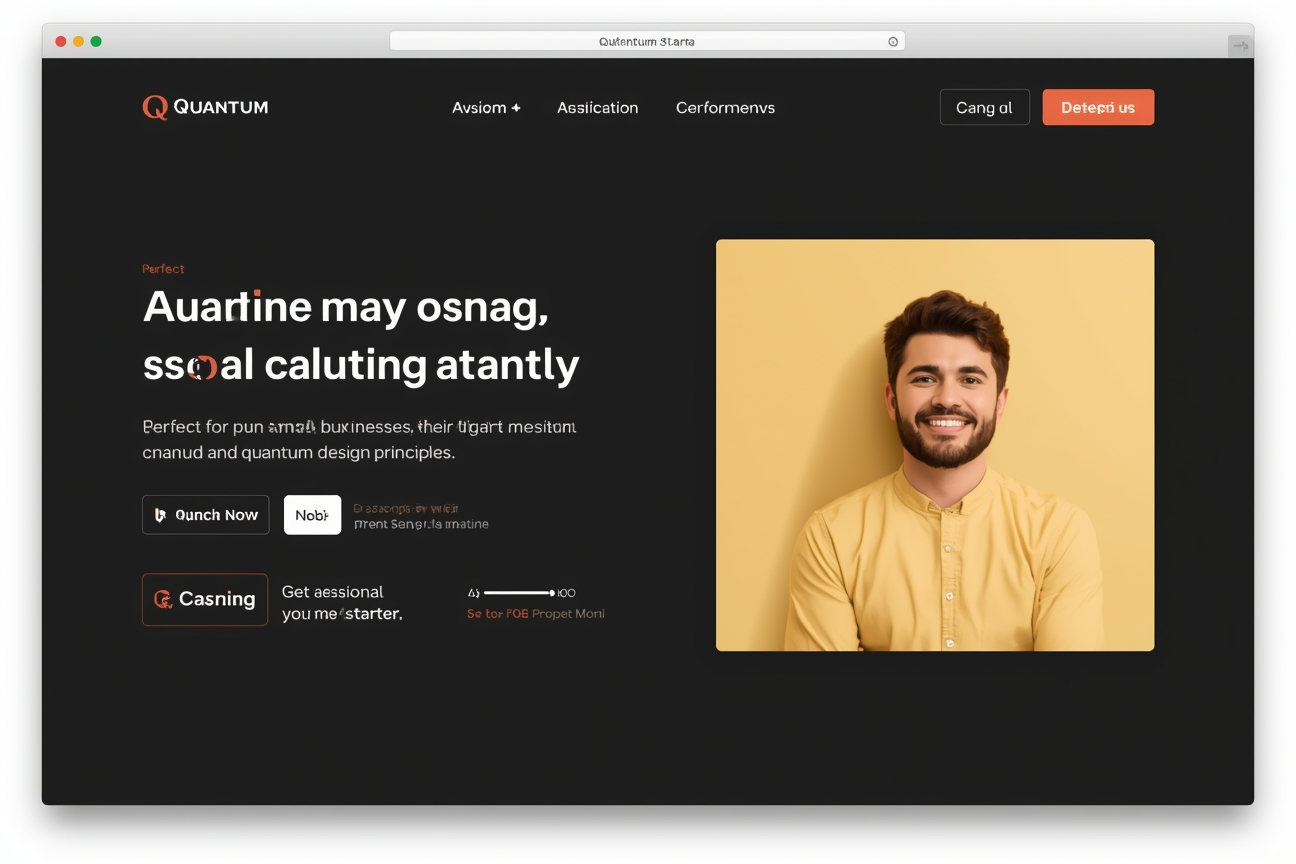The height and width of the screenshot is (864, 1296).
Task: Click the browser address bar
Action: click(x=646, y=42)
